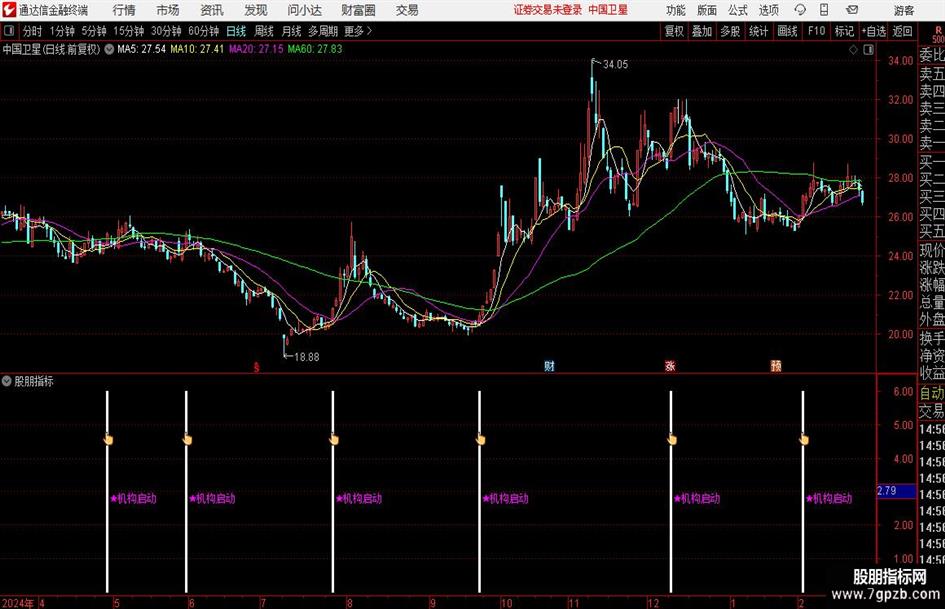Click the 复权 toolbar button

click(674, 31)
